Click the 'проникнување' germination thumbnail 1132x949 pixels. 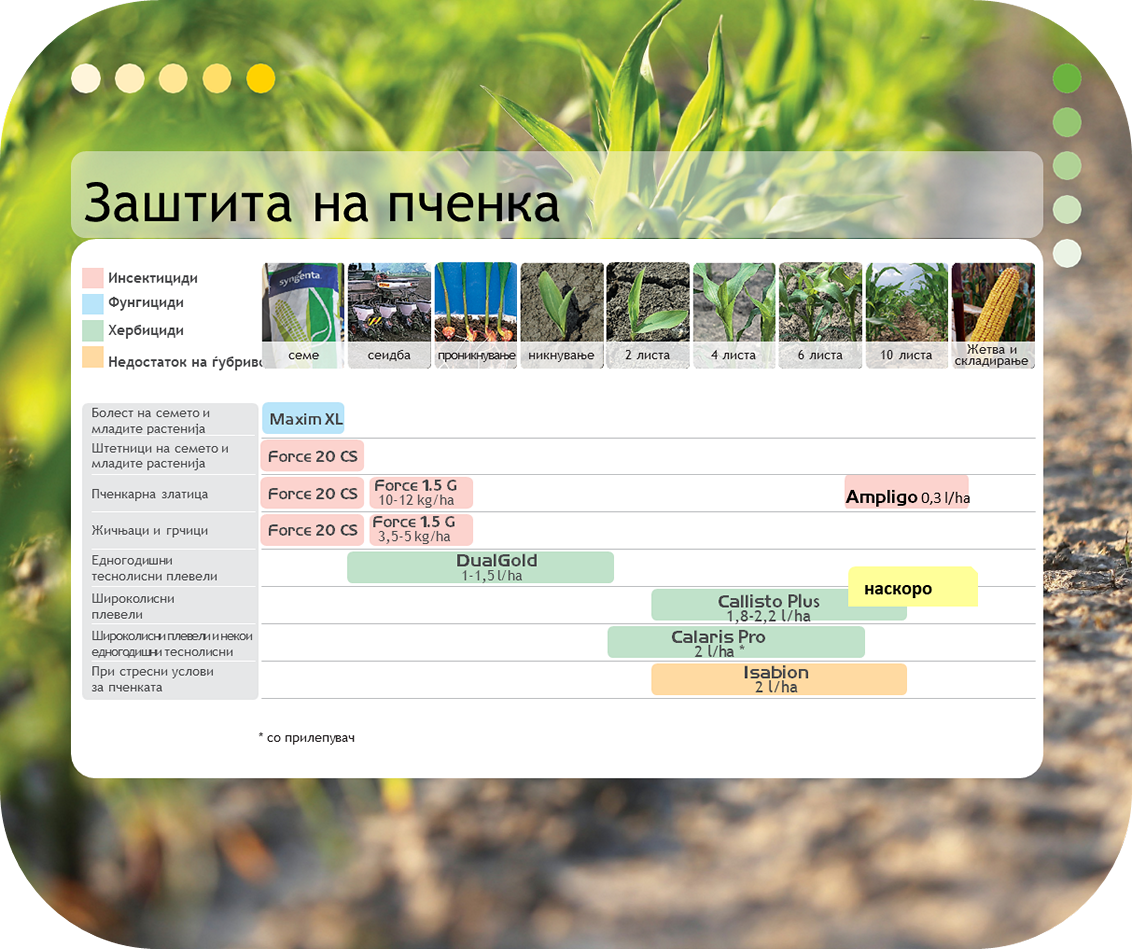point(476,315)
